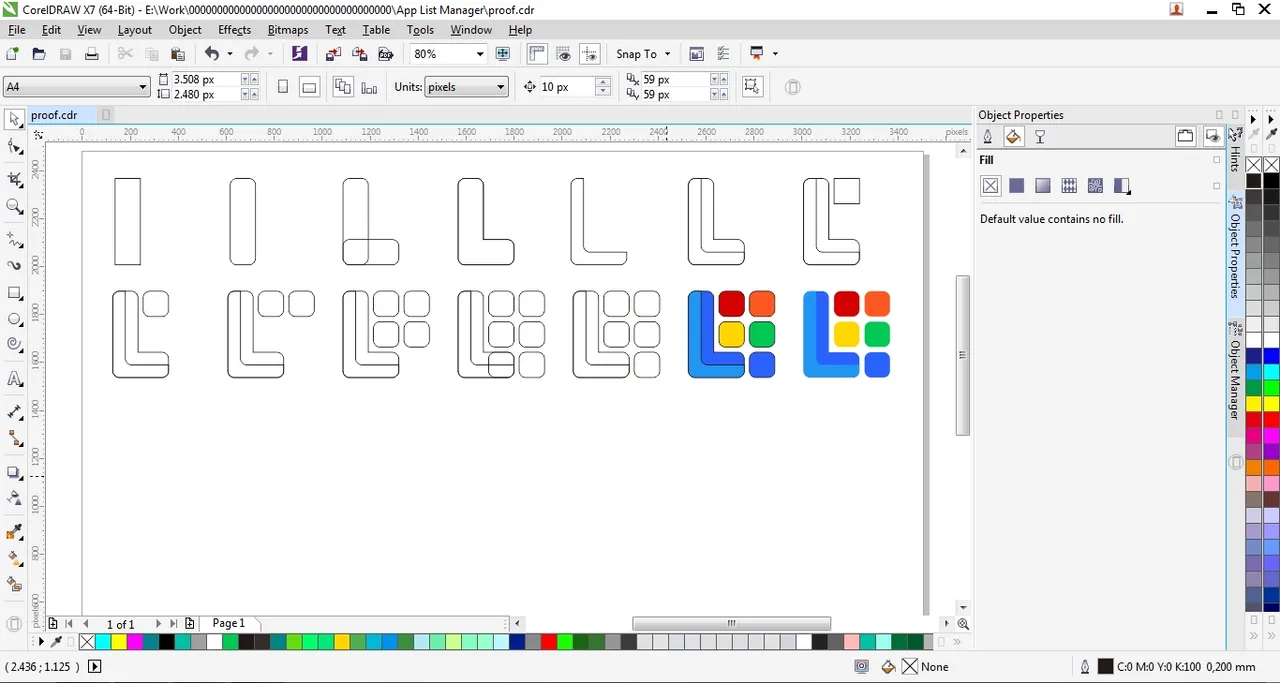Viewport: 1280px width, 683px height.
Task: Click the Page 1 tab
Action: [x=228, y=623]
